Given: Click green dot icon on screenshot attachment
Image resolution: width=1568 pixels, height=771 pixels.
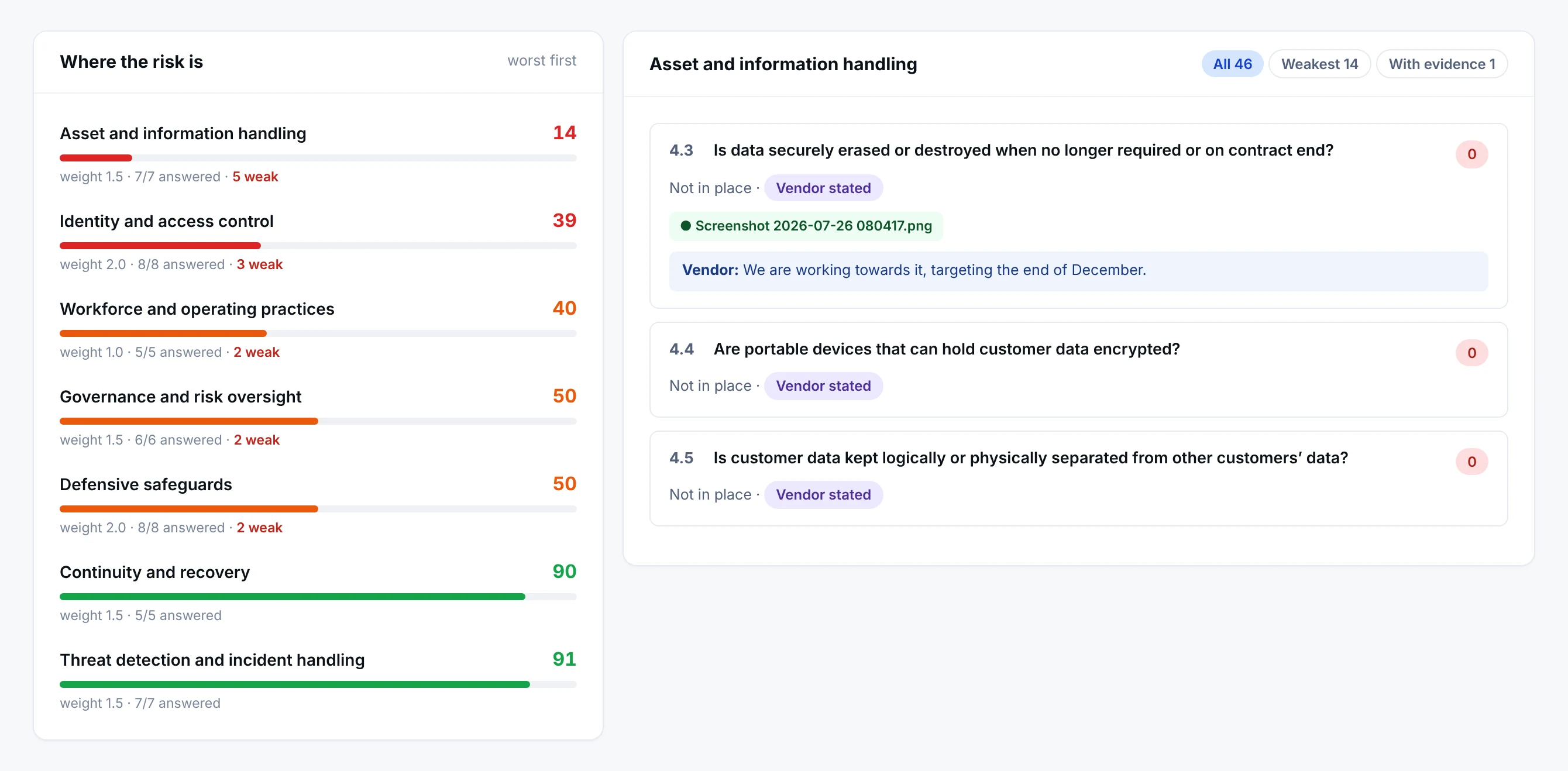Looking at the screenshot, I should point(685,226).
